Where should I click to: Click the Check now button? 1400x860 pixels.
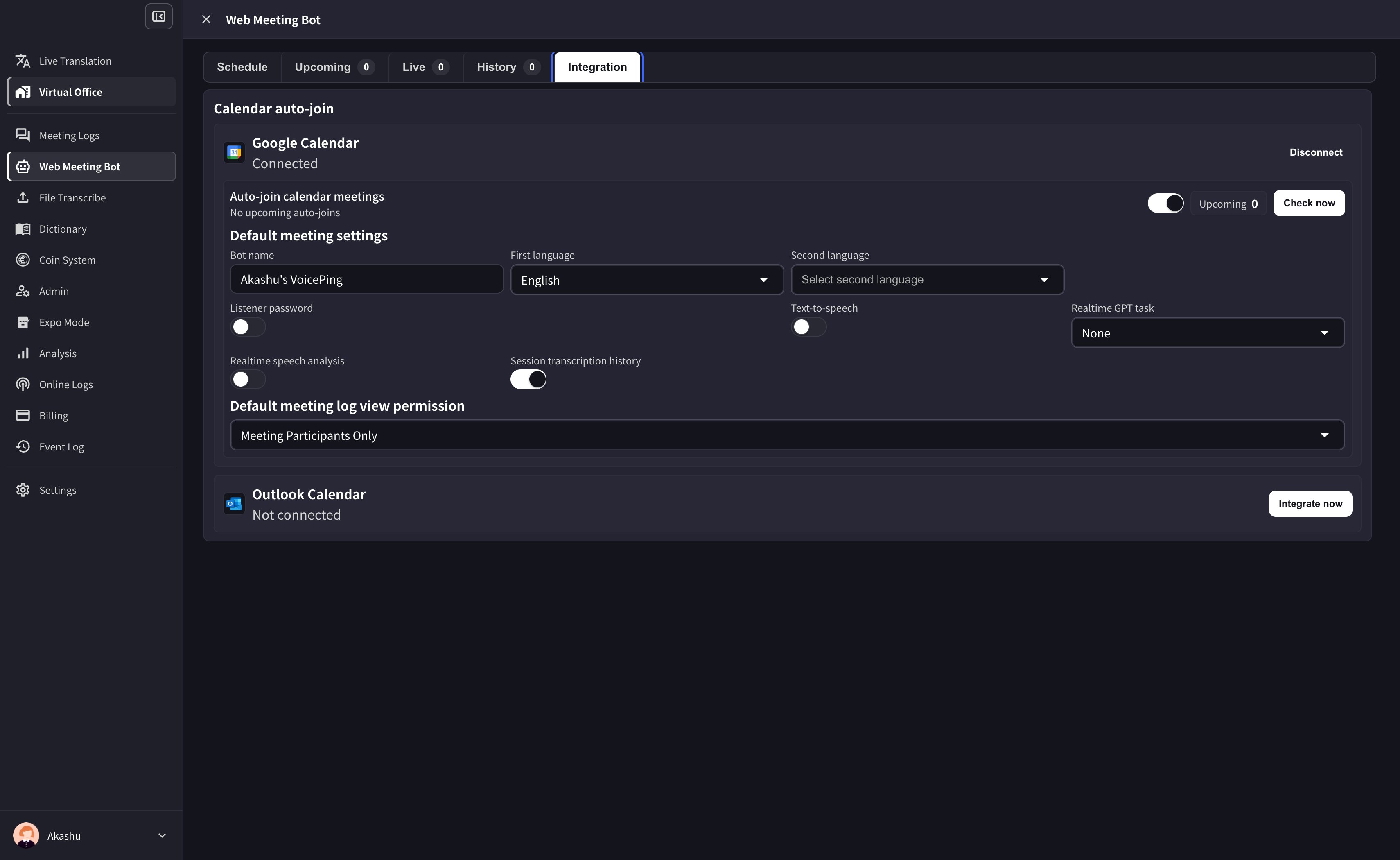[1309, 203]
